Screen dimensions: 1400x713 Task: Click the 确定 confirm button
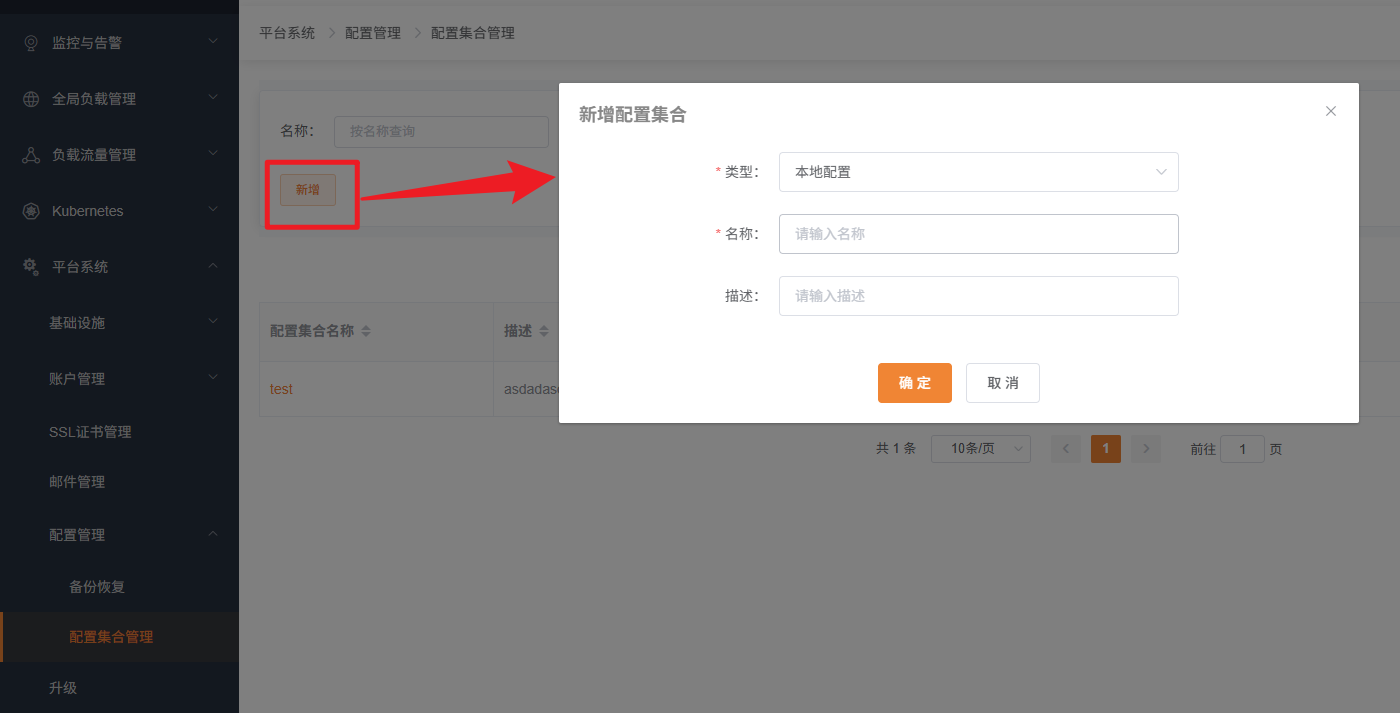click(915, 383)
